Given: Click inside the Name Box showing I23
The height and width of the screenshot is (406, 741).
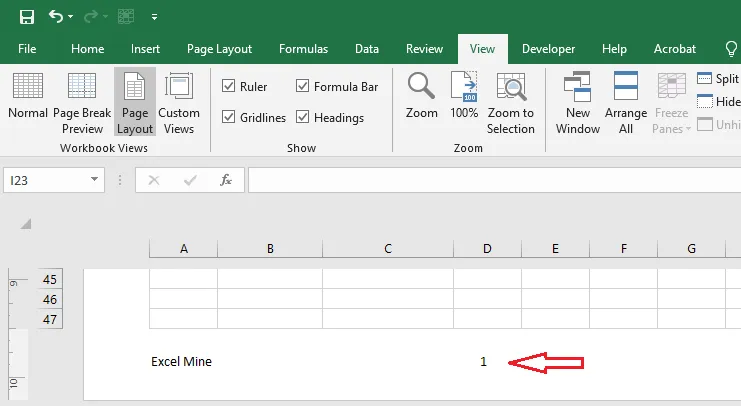Looking at the screenshot, I should pyautogui.click(x=45, y=180).
